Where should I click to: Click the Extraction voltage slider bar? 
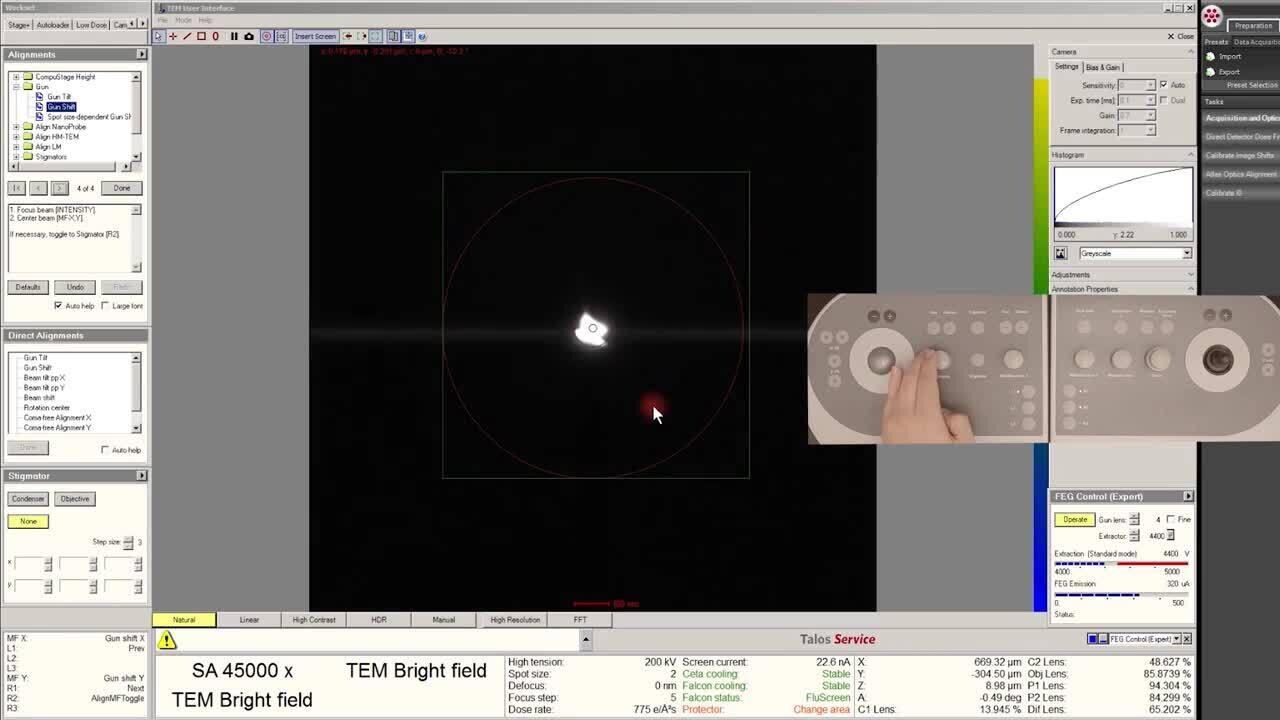(x=1120, y=564)
